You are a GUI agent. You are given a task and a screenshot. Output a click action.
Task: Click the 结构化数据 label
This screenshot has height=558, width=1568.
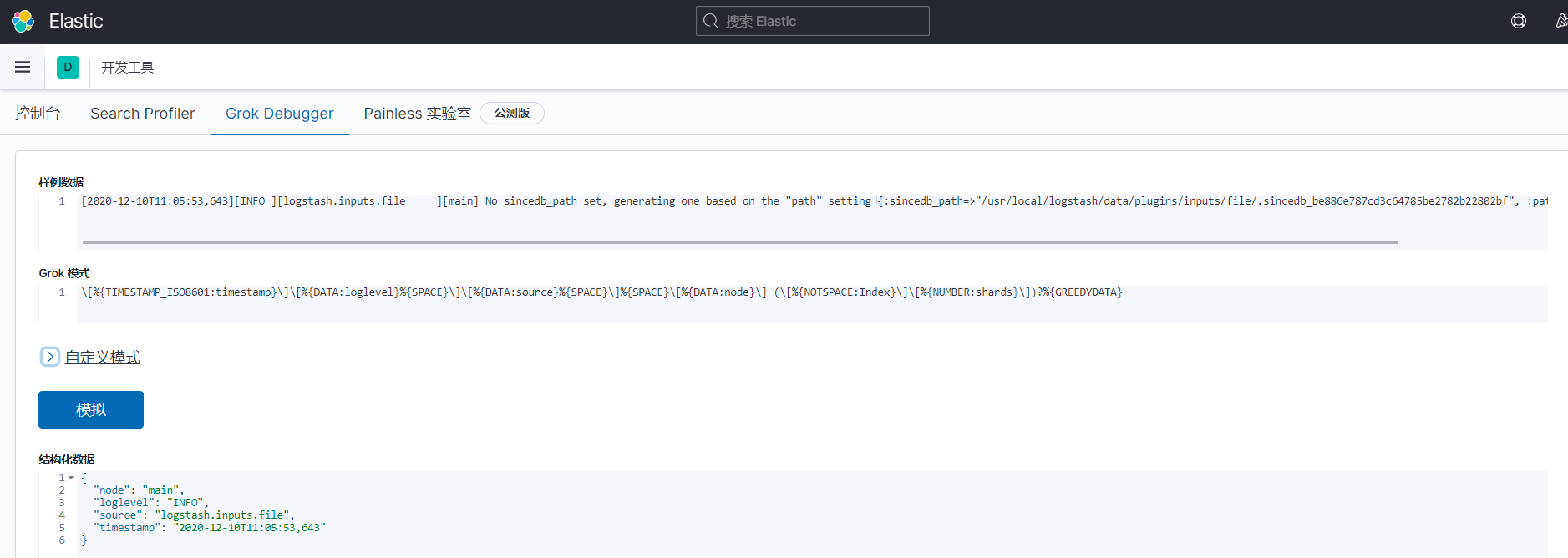point(67,459)
